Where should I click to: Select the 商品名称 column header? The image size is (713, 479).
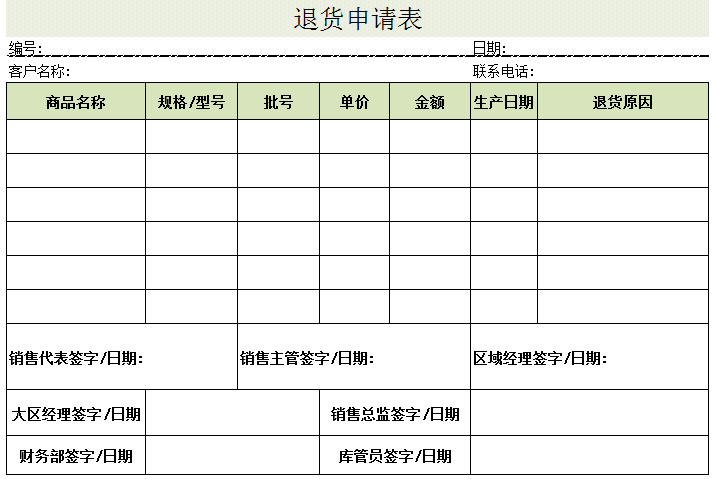click(76, 101)
